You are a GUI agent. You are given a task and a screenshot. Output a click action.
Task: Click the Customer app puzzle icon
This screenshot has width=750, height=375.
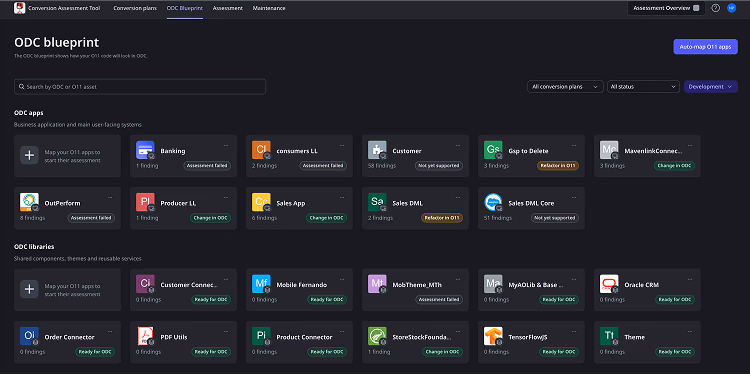[377, 150]
